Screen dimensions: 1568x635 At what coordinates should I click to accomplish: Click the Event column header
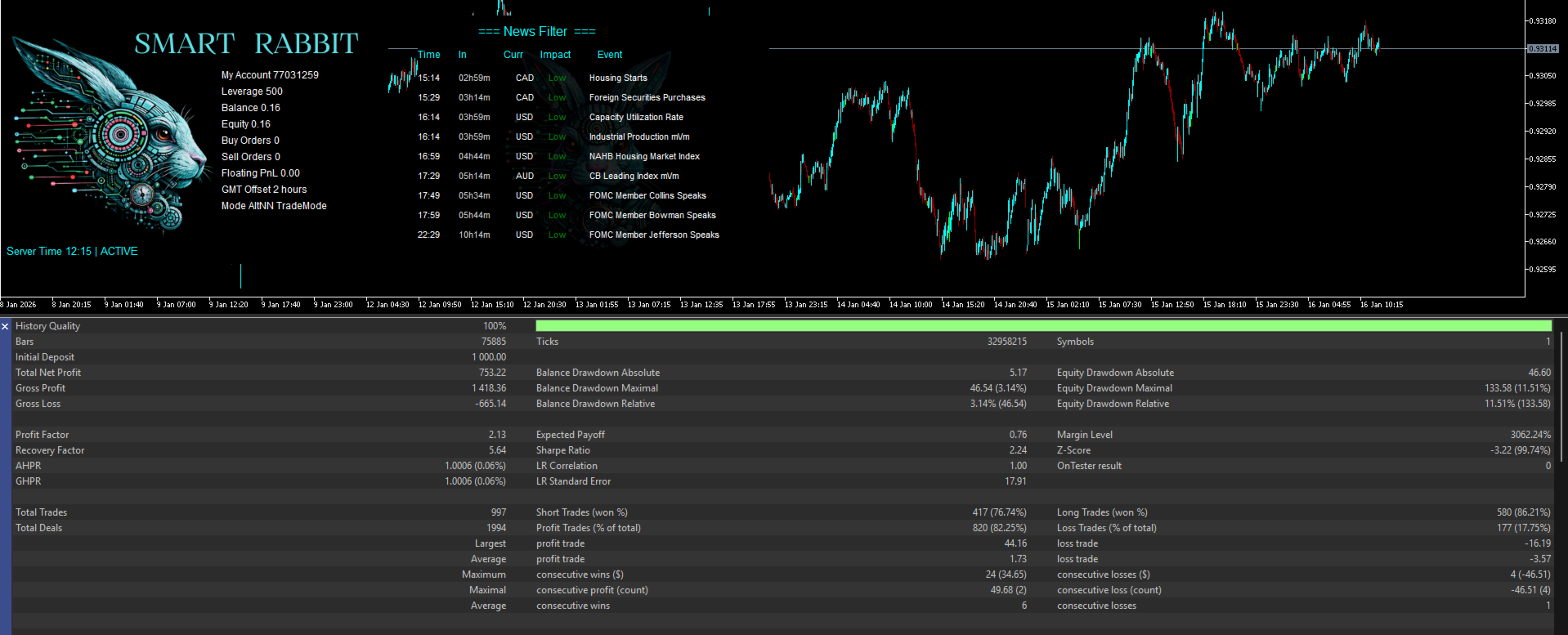[x=609, y=55]
